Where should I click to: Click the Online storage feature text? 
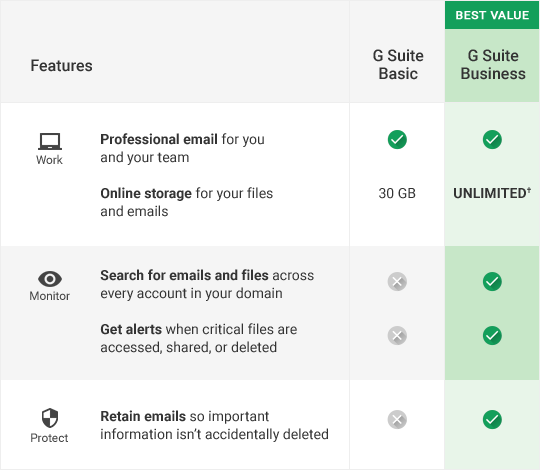[x=186, y=202]
